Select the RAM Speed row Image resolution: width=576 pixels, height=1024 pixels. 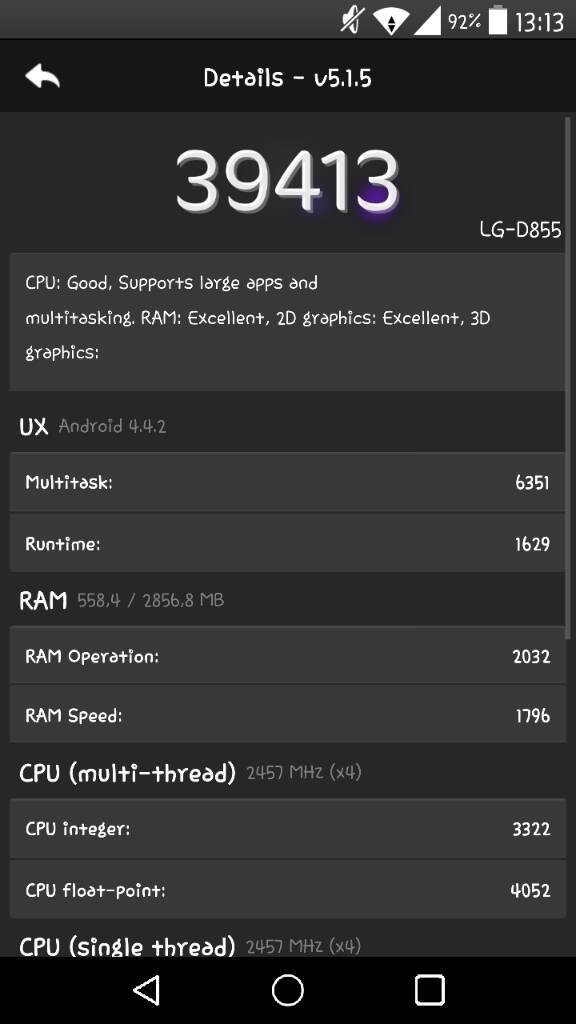point(287,715)
